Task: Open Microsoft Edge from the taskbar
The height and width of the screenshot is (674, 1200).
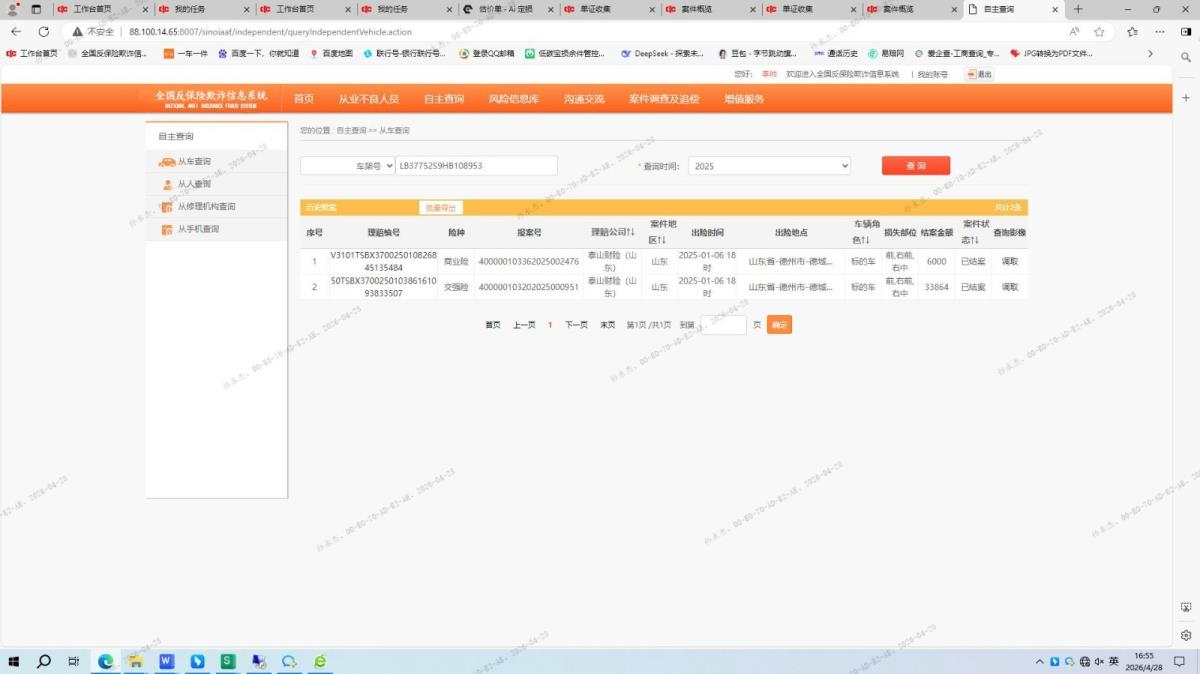Action: 106,661
